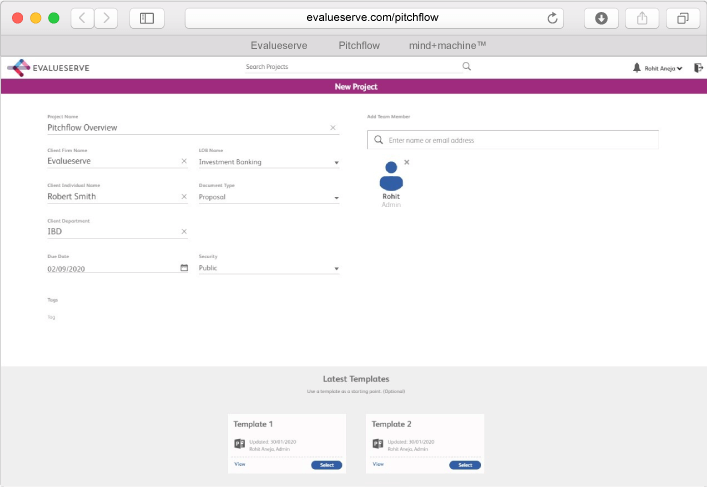707x487 pixels.
Task: Switch to the mind+machine tab
Action: (447, 46)
